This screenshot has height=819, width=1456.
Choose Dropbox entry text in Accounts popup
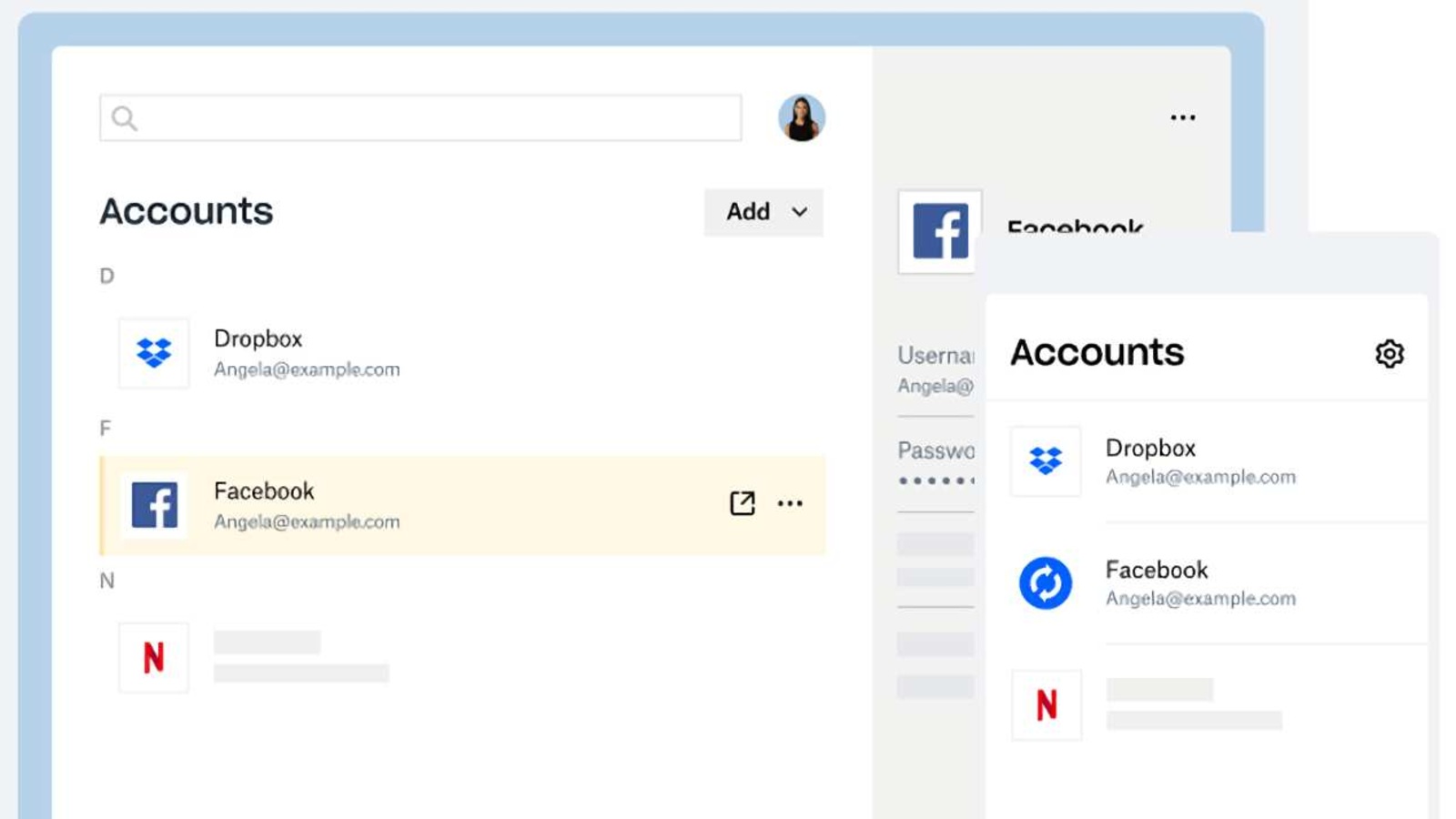click(x=1200, y=461)
